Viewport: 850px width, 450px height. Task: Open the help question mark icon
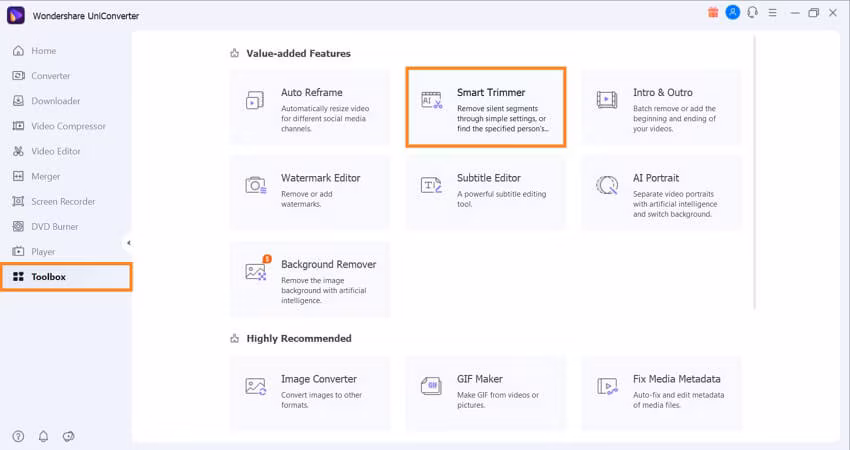coord(18,436)
